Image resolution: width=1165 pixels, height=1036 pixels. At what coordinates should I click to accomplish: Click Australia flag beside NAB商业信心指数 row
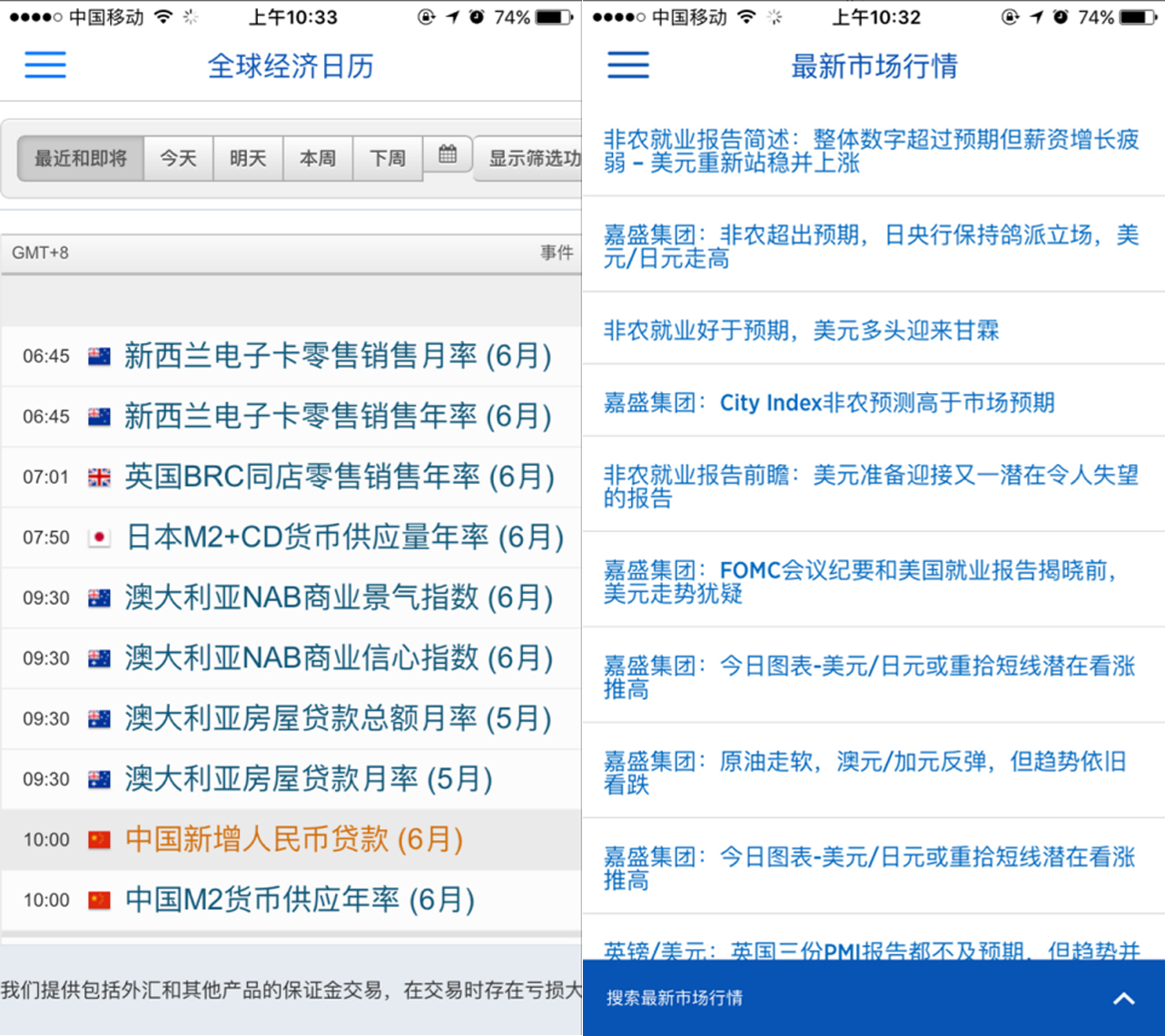[99, 658]
